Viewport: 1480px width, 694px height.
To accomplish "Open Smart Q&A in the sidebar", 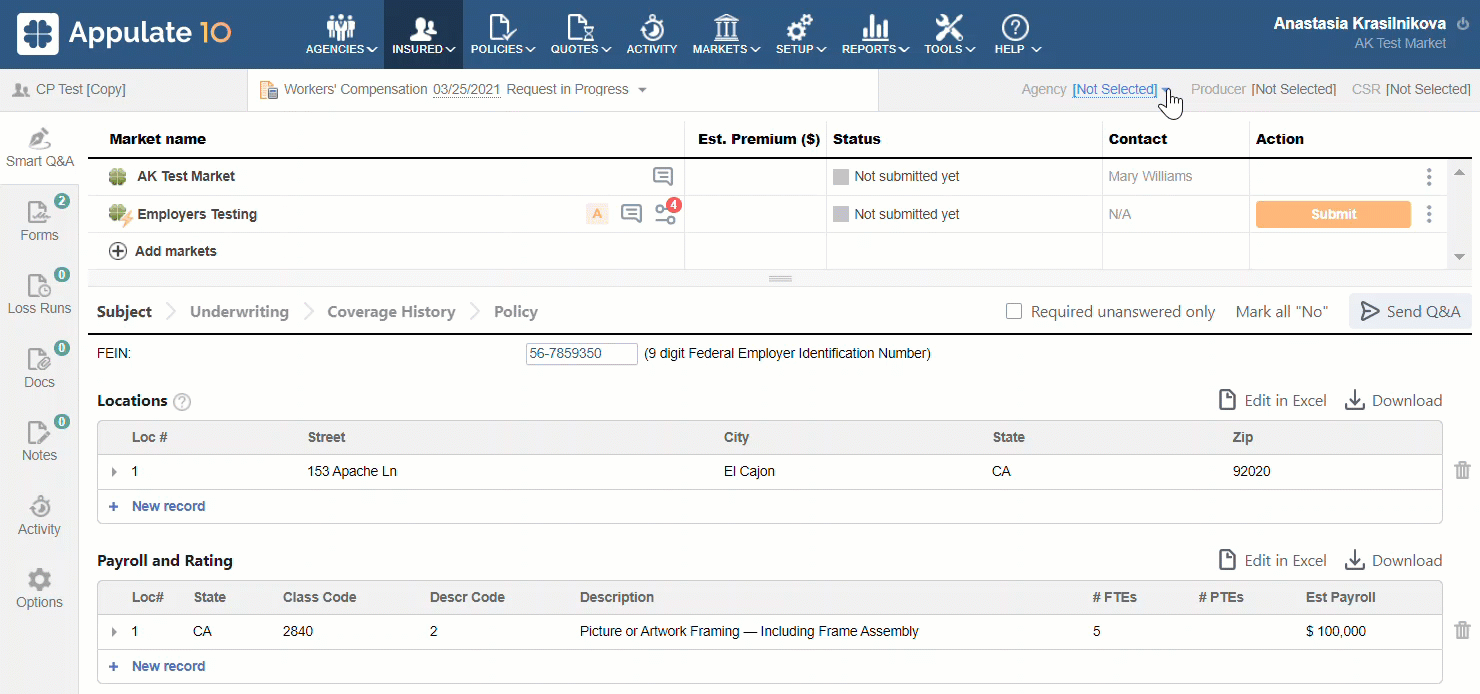I will 39,148.
